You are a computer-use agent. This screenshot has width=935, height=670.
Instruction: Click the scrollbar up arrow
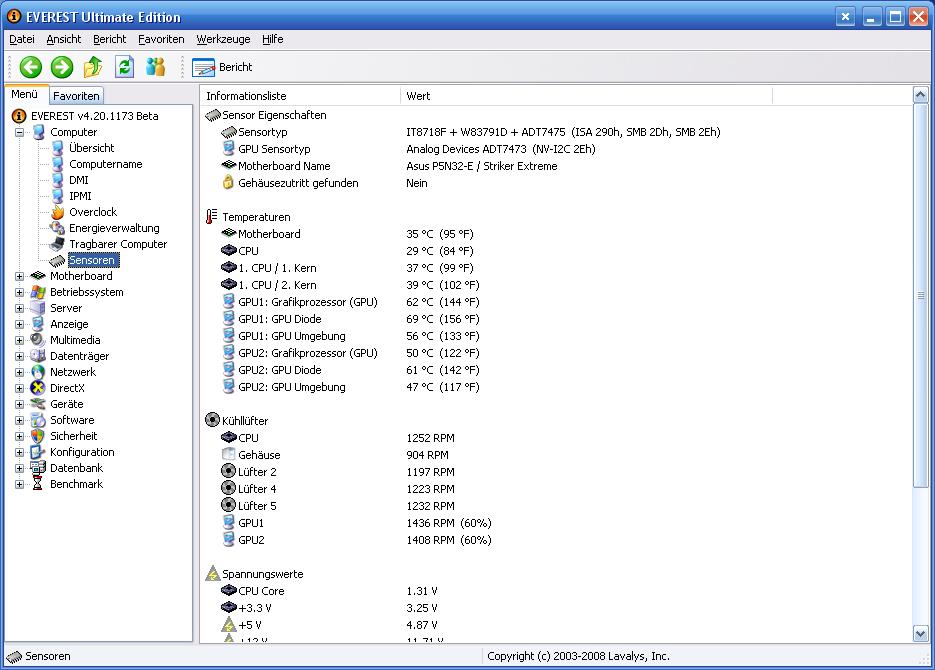[920, 95]
